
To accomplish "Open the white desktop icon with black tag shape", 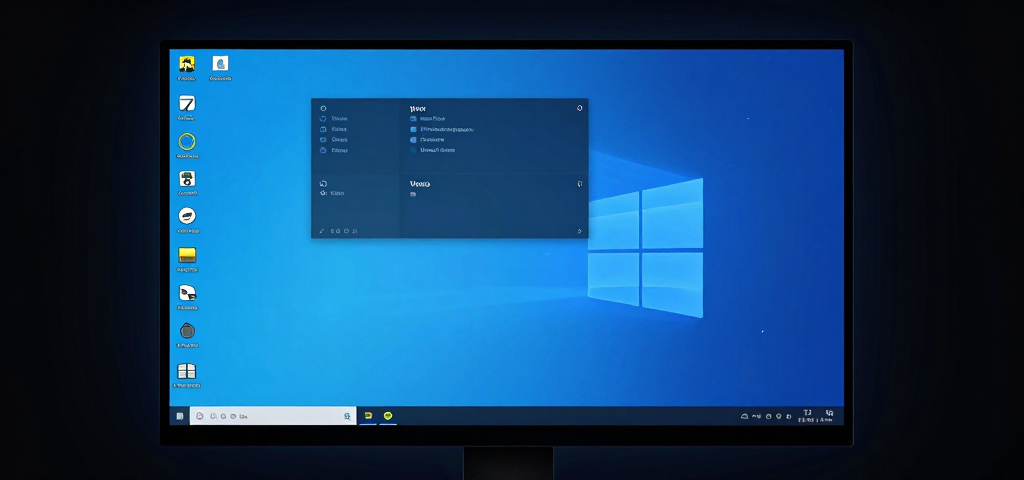I will [187, 293].
